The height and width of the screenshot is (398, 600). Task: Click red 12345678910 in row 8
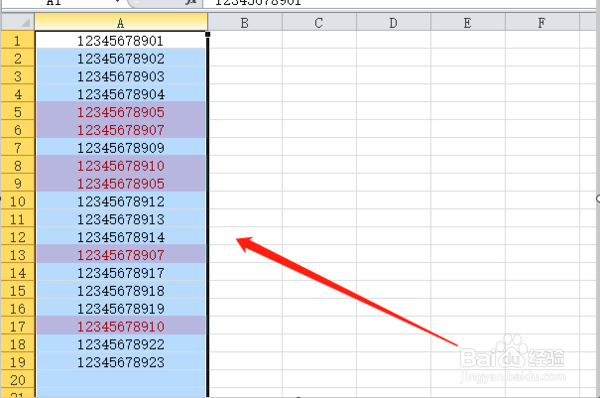point(121,165)
